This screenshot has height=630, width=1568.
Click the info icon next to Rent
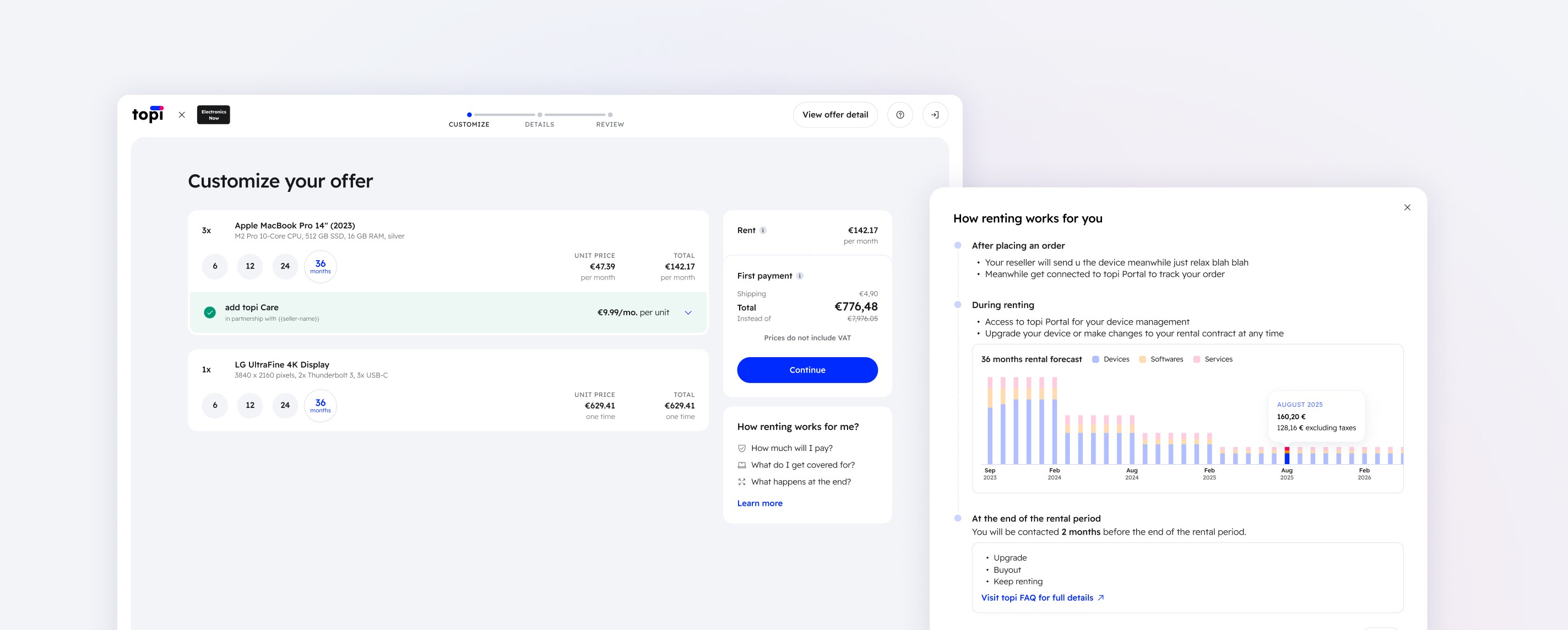click(763, 230)
